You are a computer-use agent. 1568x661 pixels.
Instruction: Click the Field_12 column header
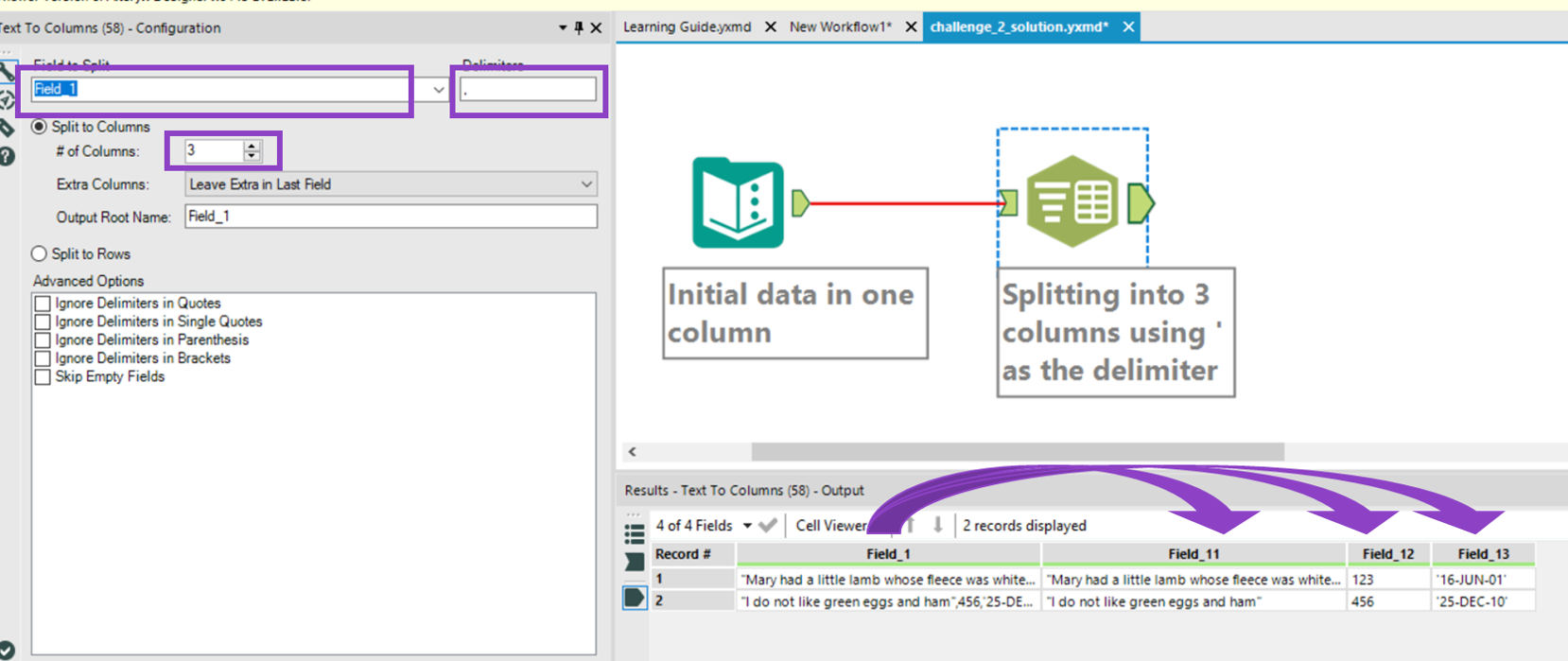pyautogui.click(x=1387, y=554)
